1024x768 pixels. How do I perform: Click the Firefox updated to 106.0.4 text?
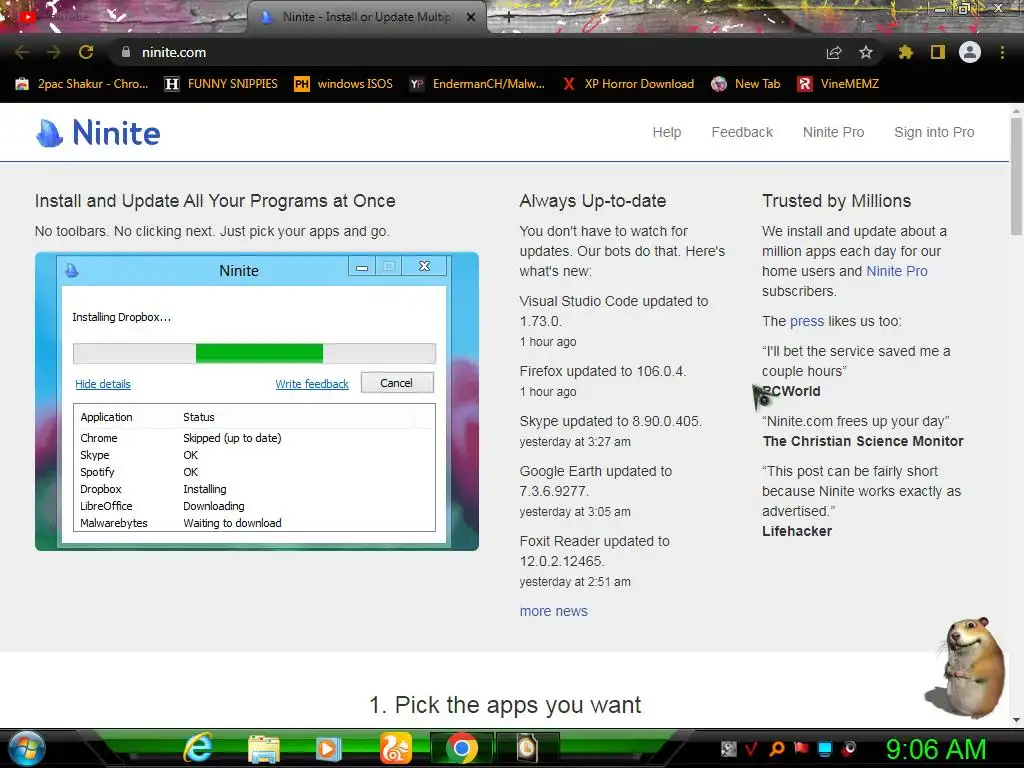603,371
